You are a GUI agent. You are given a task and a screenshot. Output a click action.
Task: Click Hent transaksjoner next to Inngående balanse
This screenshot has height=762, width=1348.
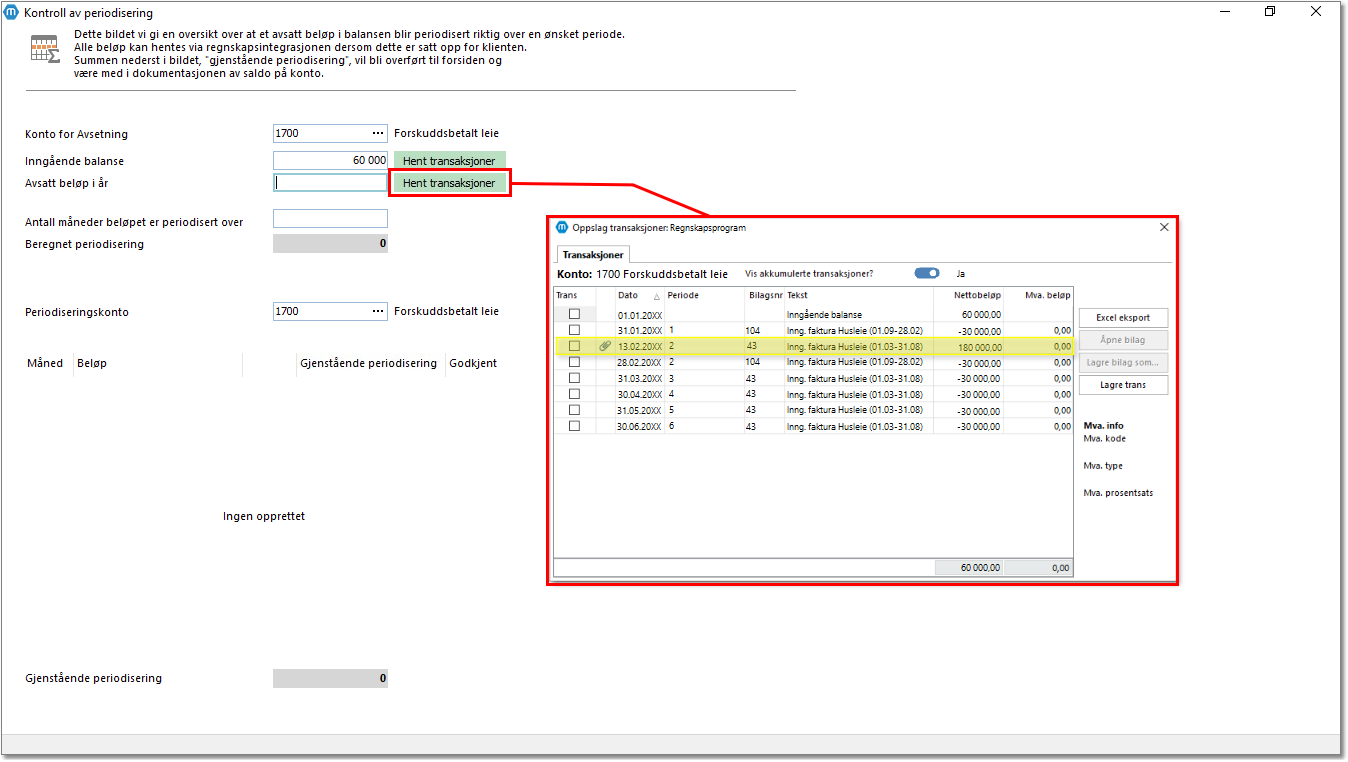click(449, 160)
